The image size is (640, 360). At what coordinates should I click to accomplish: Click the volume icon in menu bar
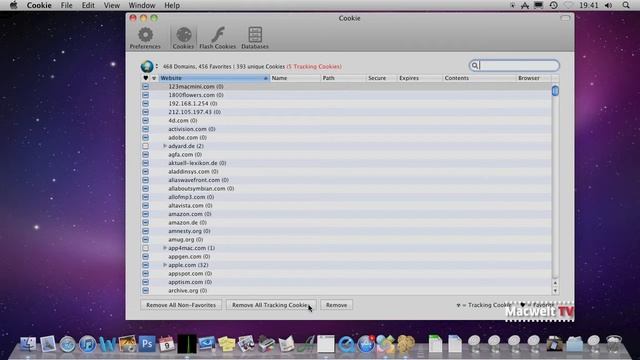point(608,5)
